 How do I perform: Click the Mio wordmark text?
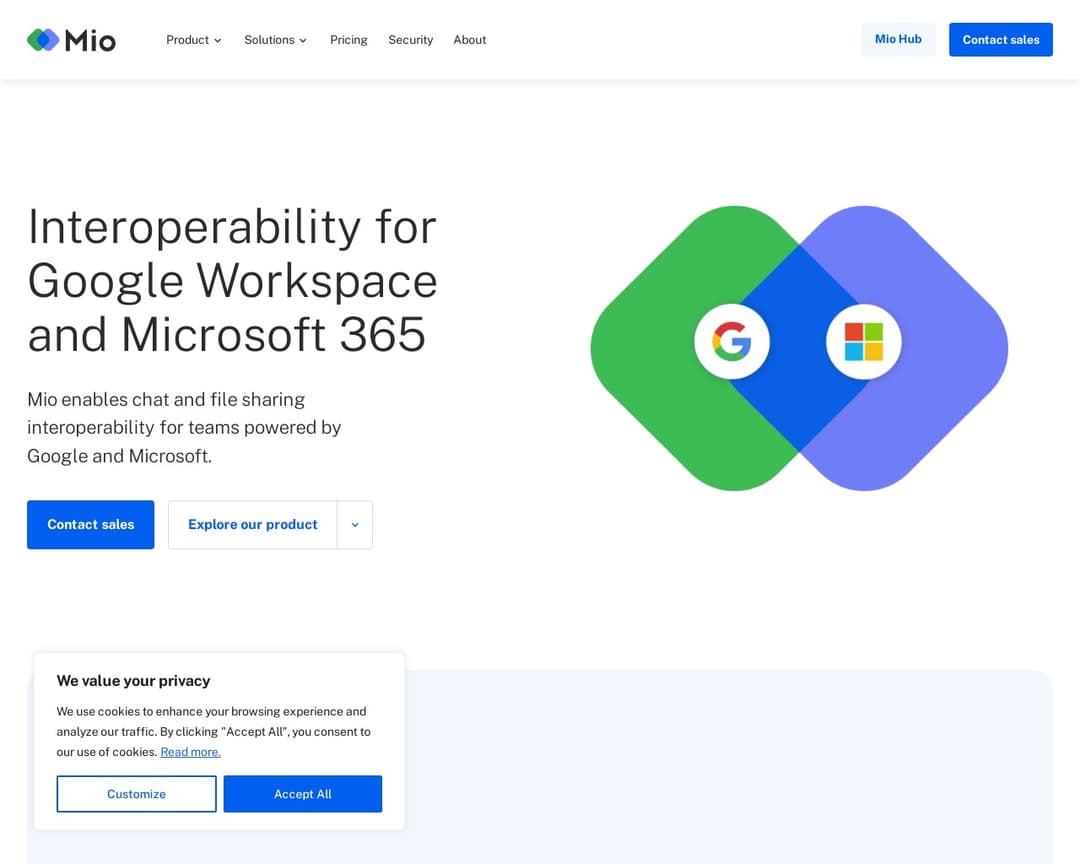90,40
